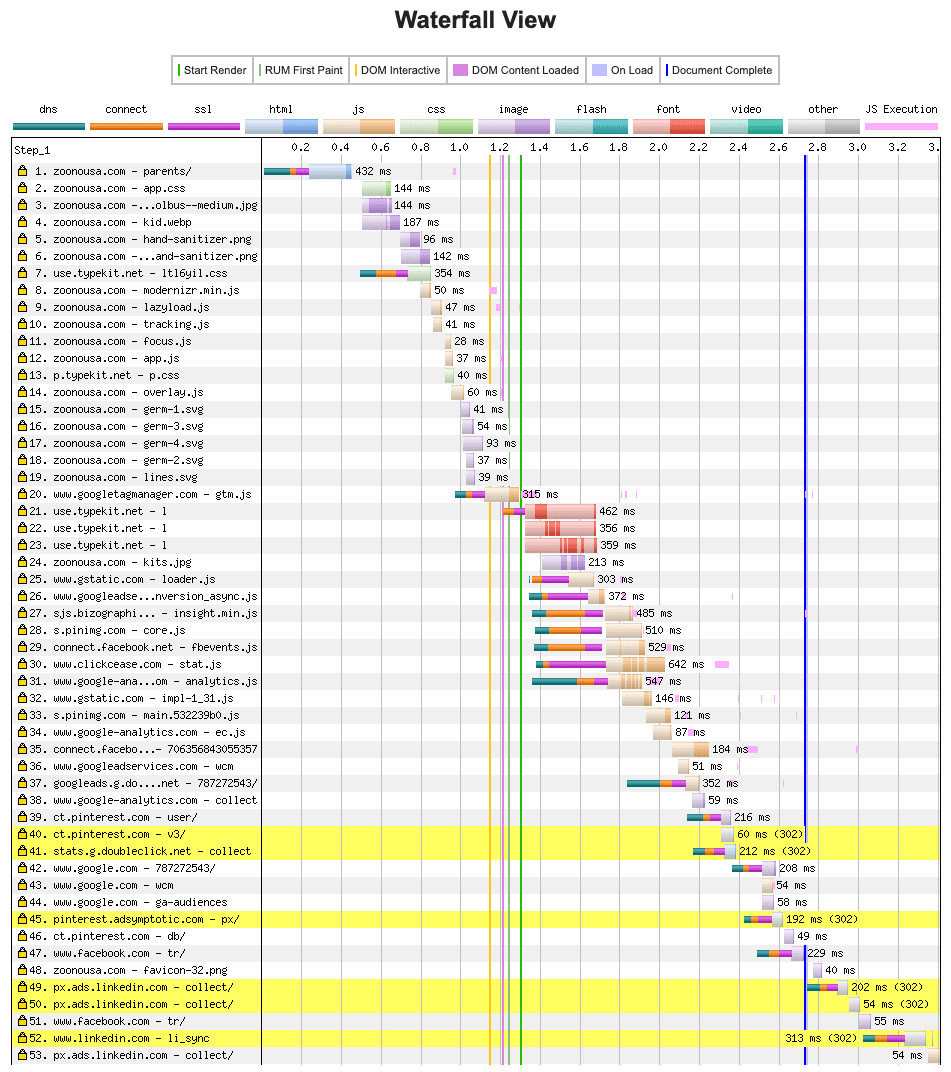Select the On Load legend entry

point(623,70)
